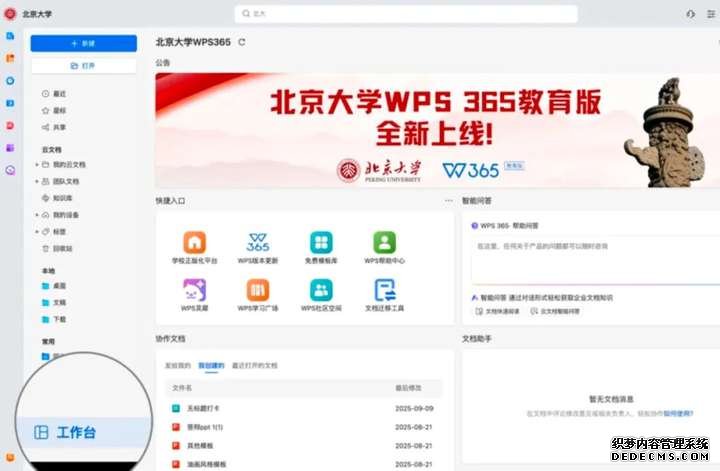The width and height of the screenshot is (720, 471).
Task: Open the WPS版本更新 shortcut
Action: pos(258,248)
